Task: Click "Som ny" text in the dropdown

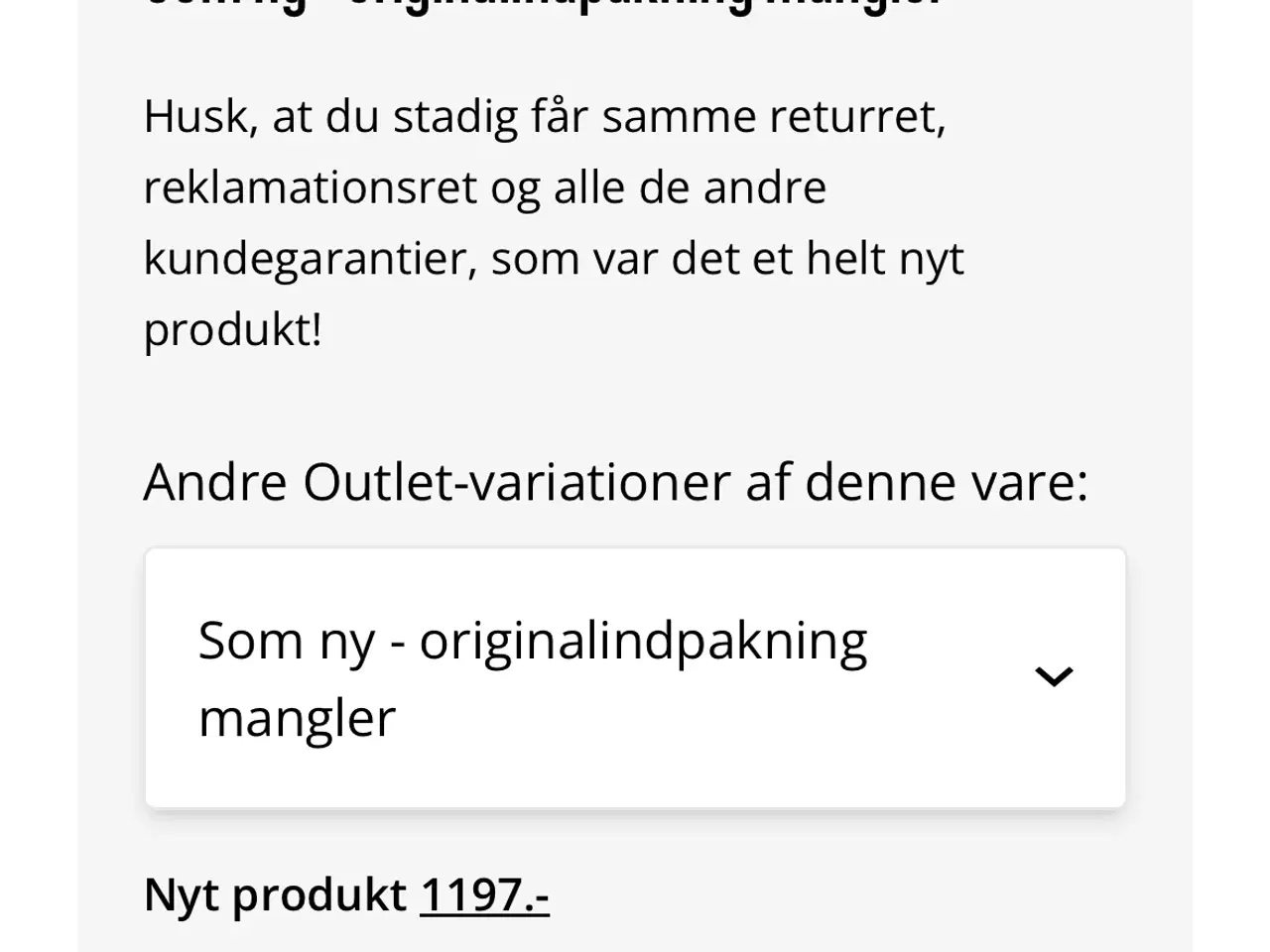Action: tap(287, 642)
